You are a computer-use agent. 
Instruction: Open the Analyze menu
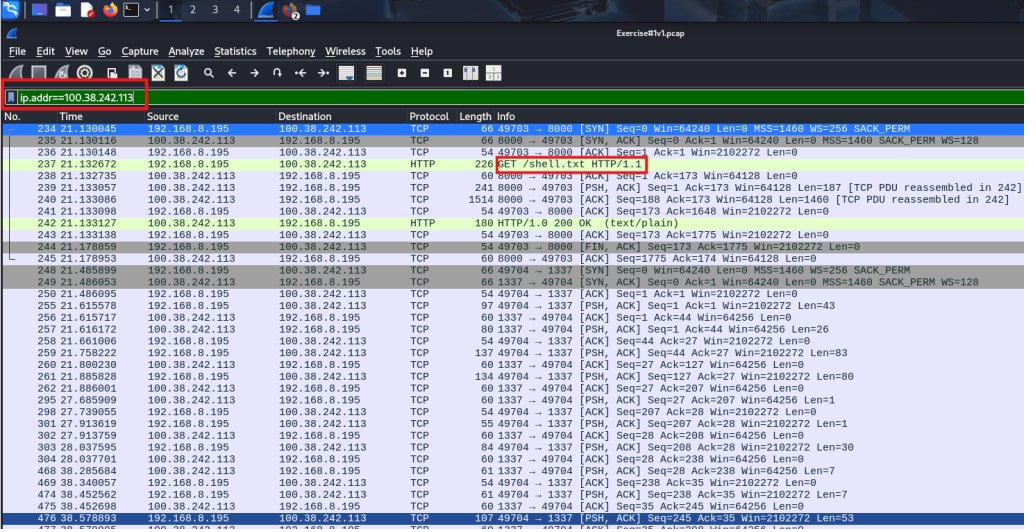point(186,51)
